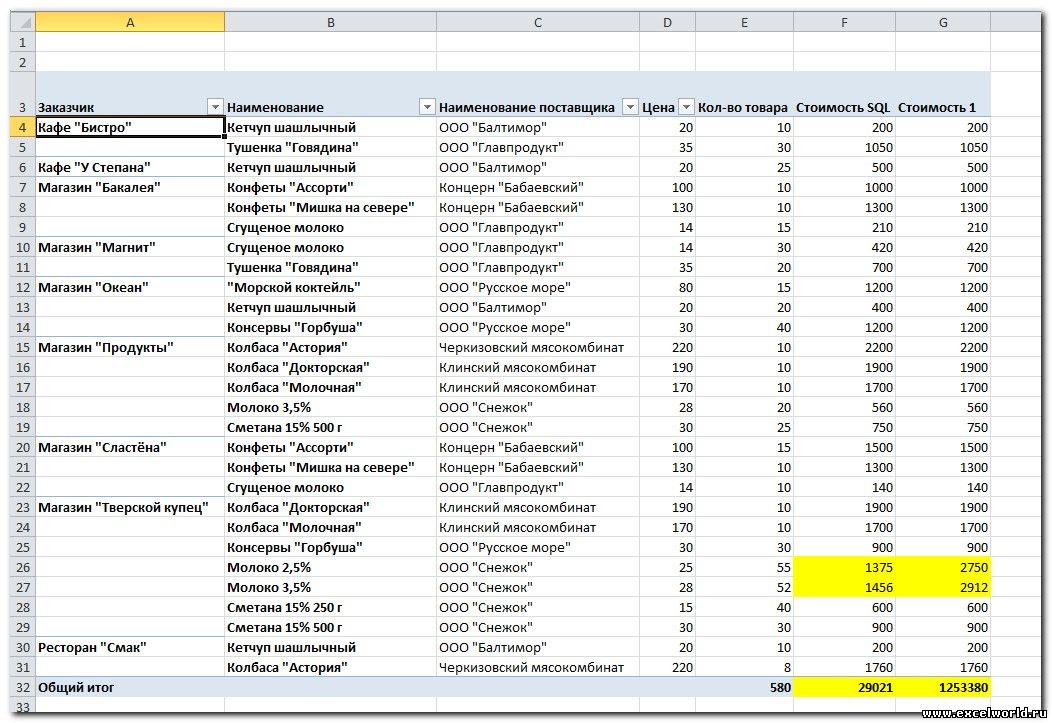
Task: Open the Заказчик filter dropdown
Action: tap(215, 107)
